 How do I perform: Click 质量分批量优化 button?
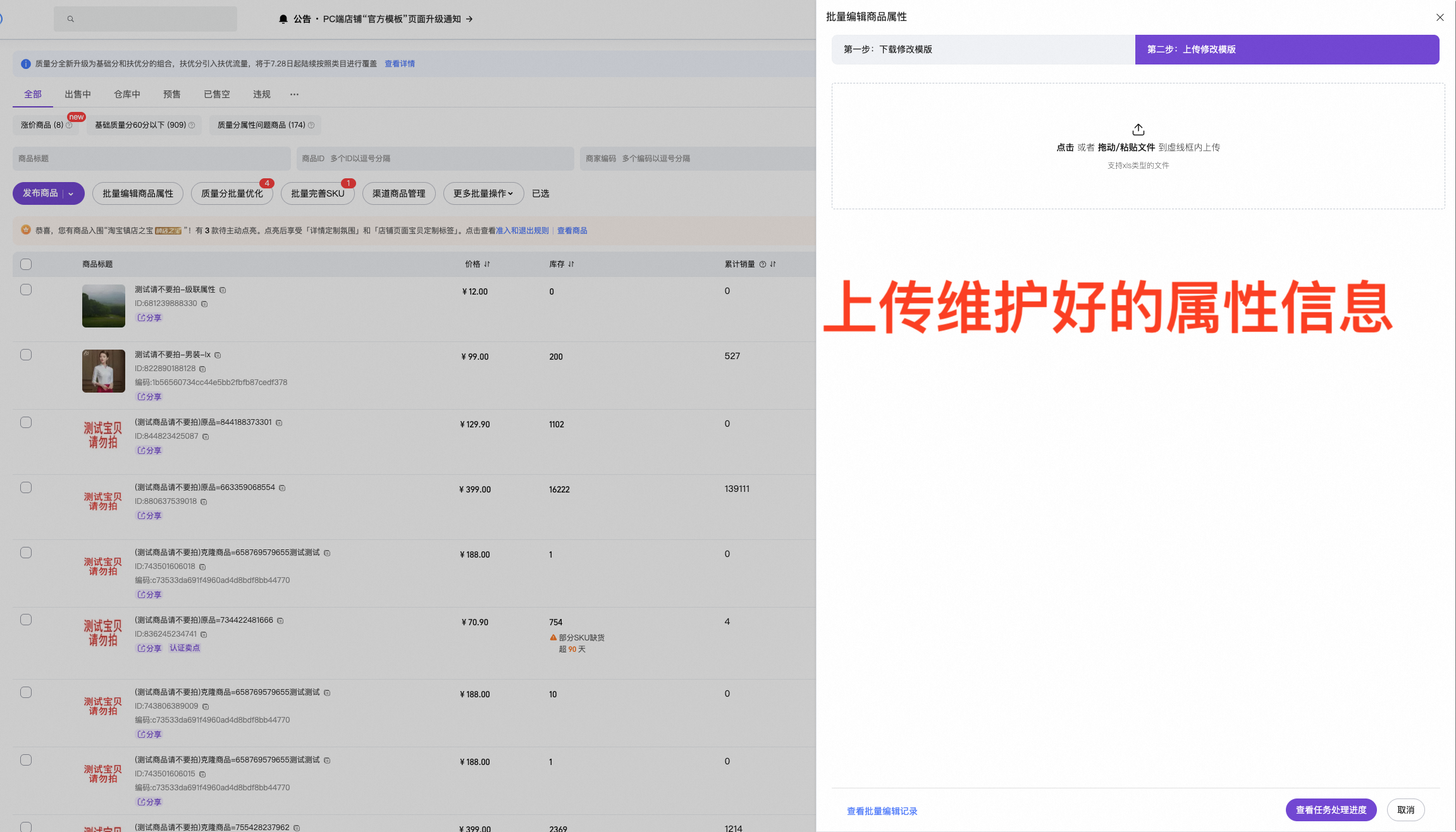tap(232, 193)
